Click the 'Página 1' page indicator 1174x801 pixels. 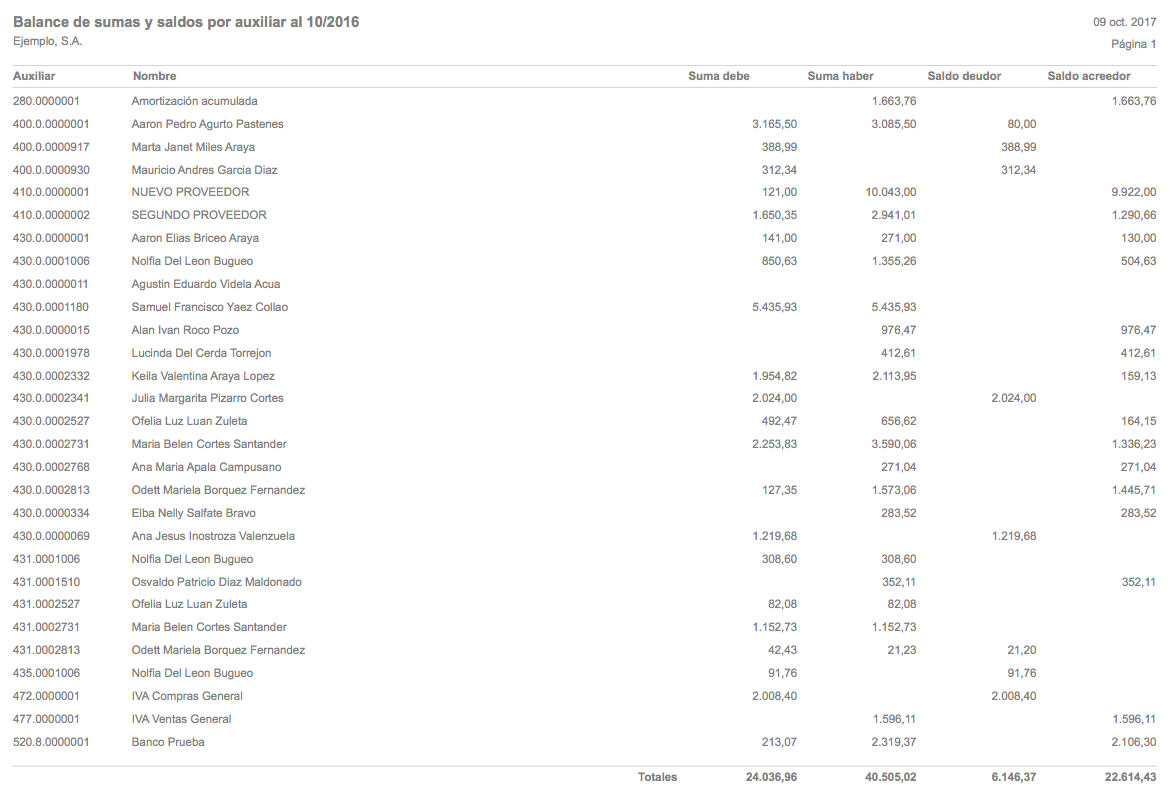click(x=1133, y=44)
